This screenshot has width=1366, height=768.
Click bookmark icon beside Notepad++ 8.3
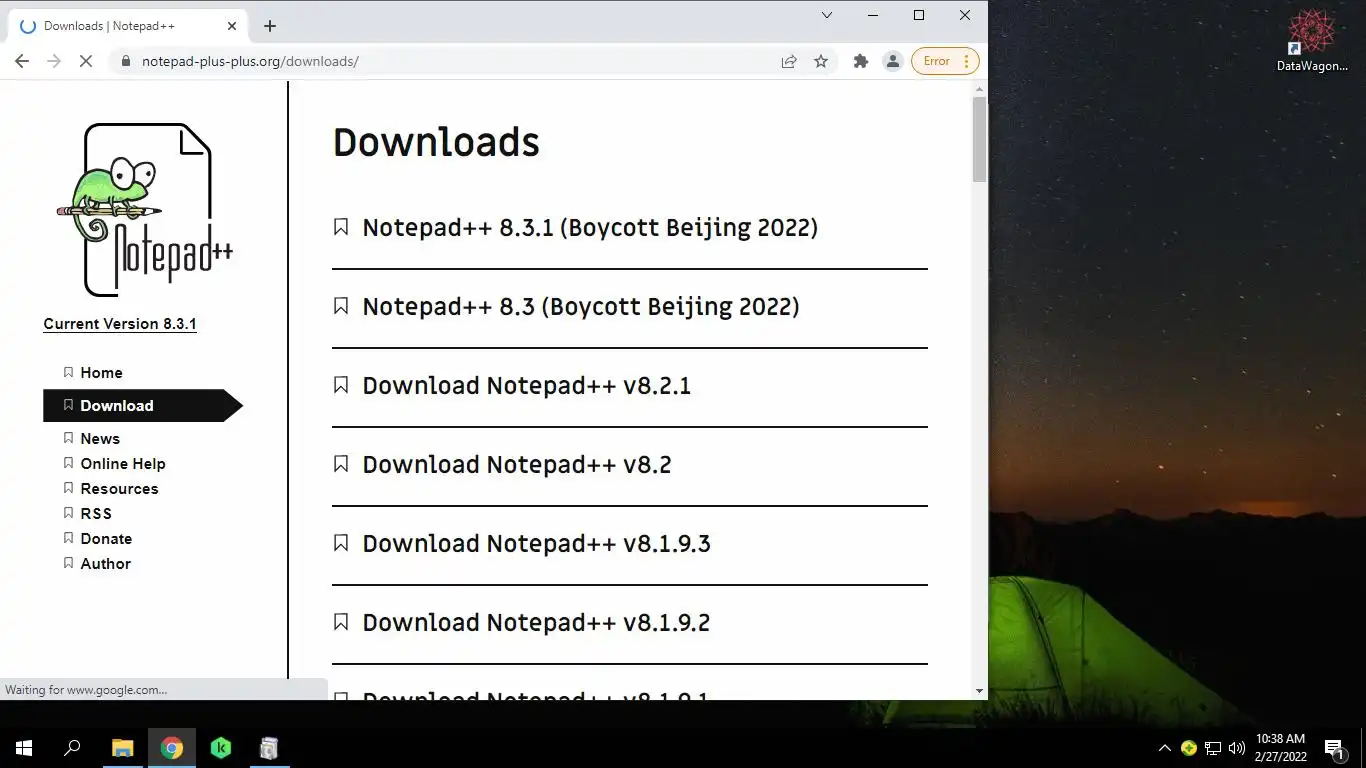(341, 306)
